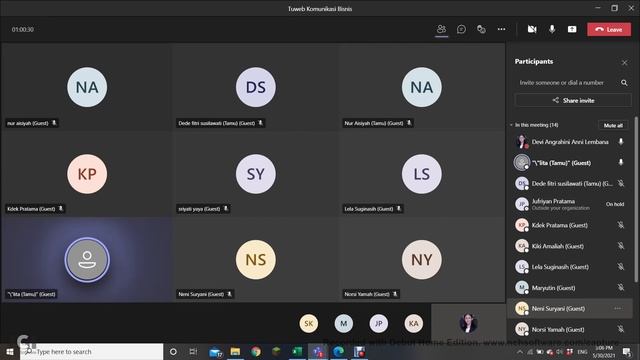Screen dimensions: 640x360
Task: Toggle muted mic for Kdek Pratama in list
Action: [621, 225]
